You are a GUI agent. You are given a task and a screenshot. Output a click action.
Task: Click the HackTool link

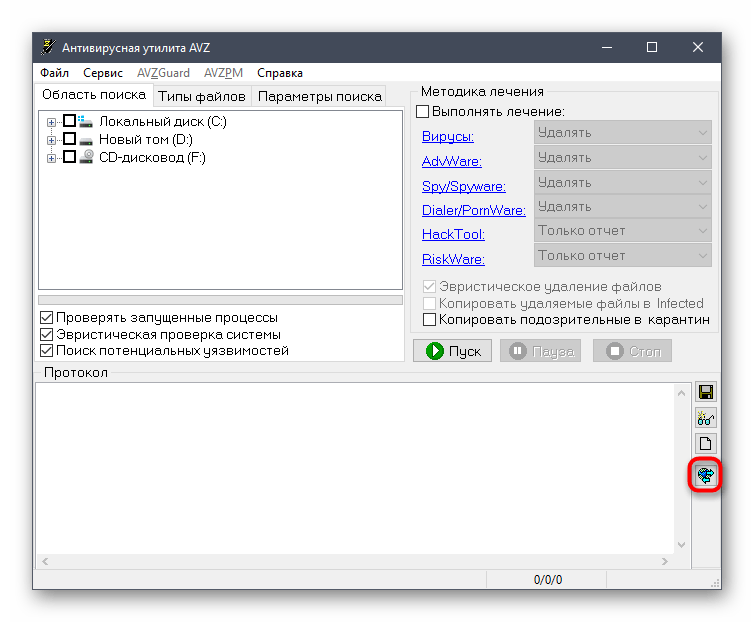[453, 234]
